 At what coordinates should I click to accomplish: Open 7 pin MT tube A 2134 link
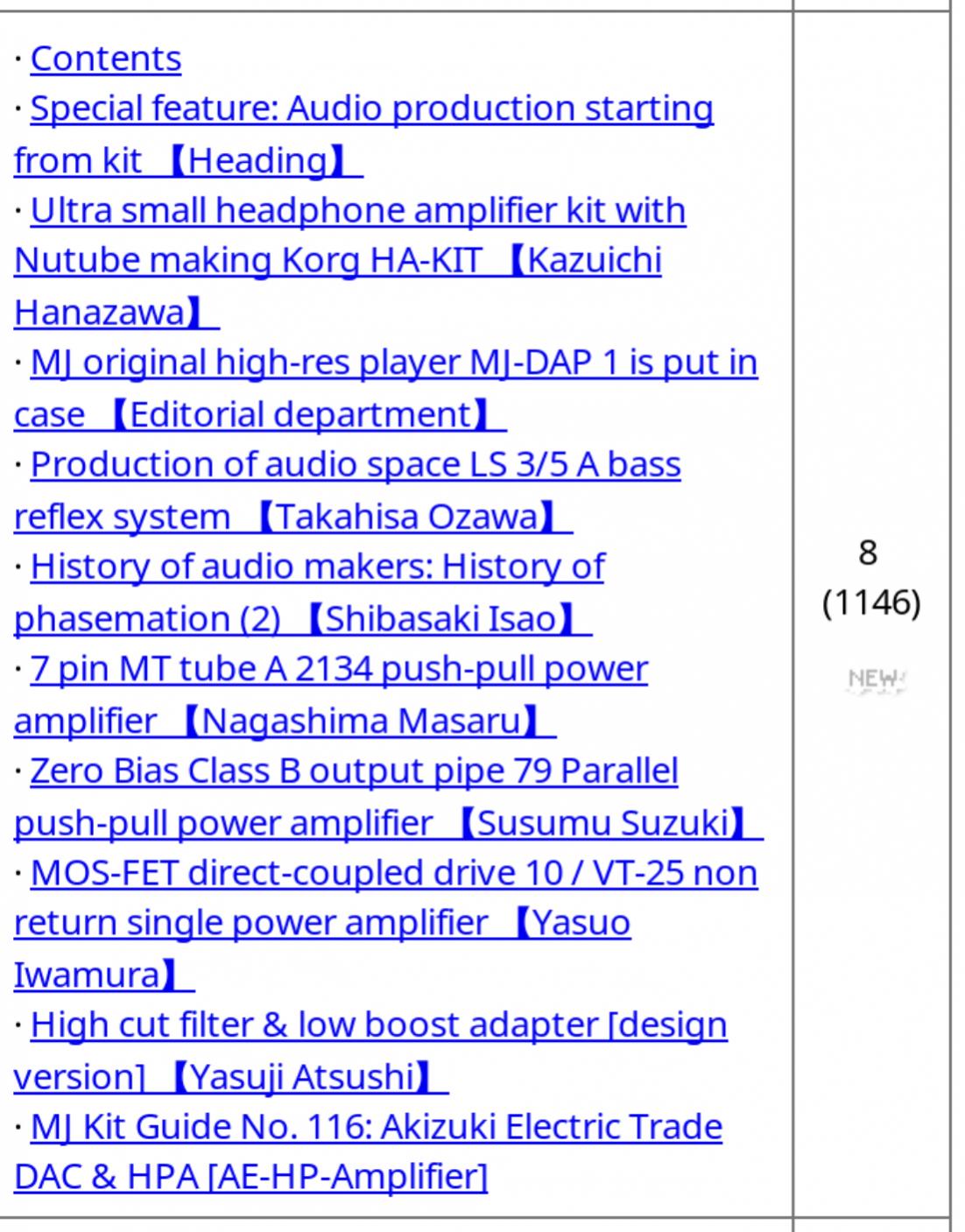coord(339,670)
